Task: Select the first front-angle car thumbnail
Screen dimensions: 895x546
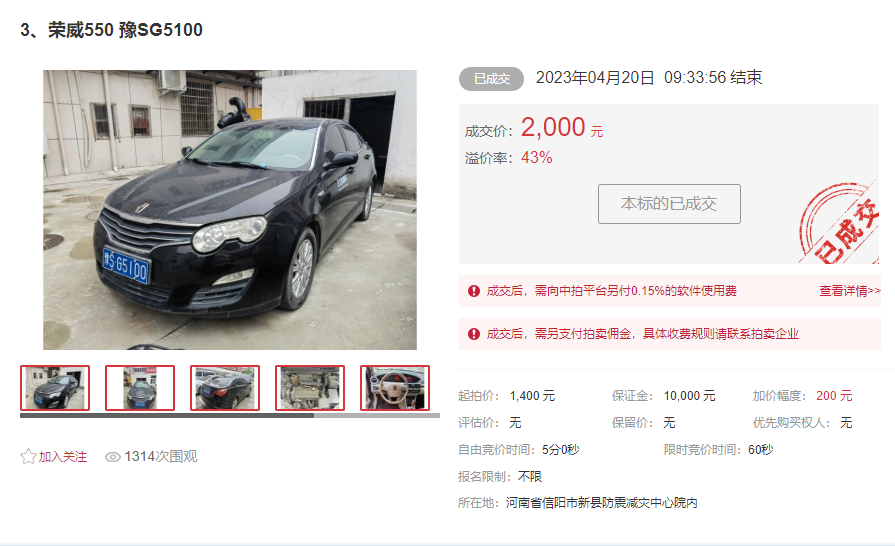Action: (55, 388)
